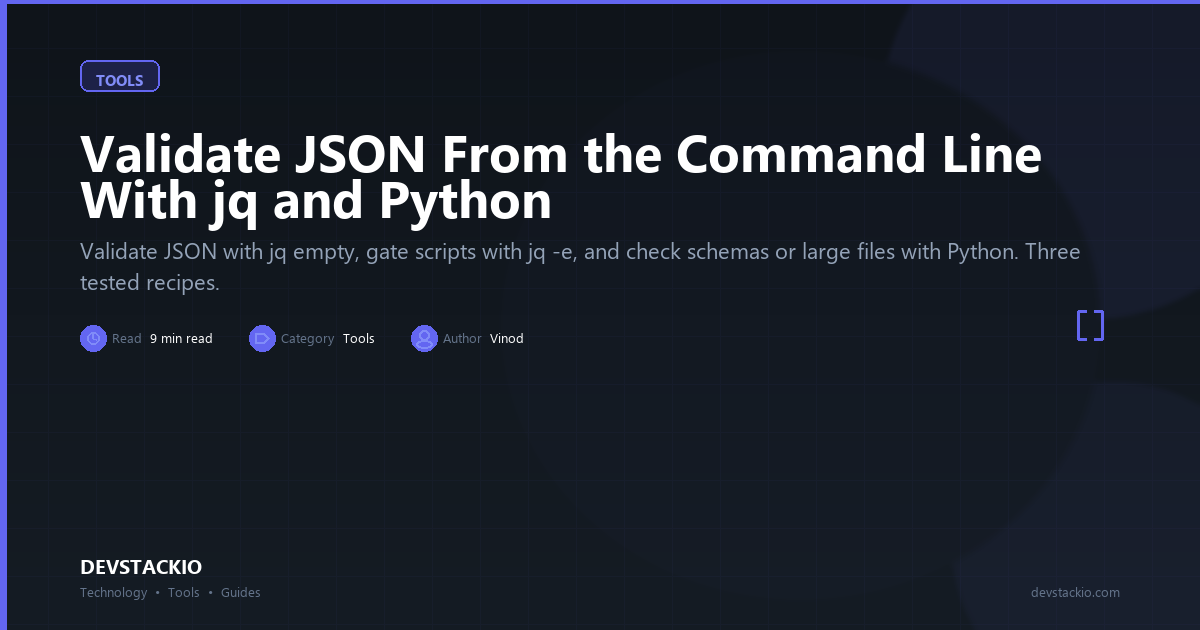Click the description text starting 'Validate JSON with jq empty'

point(580,267)
